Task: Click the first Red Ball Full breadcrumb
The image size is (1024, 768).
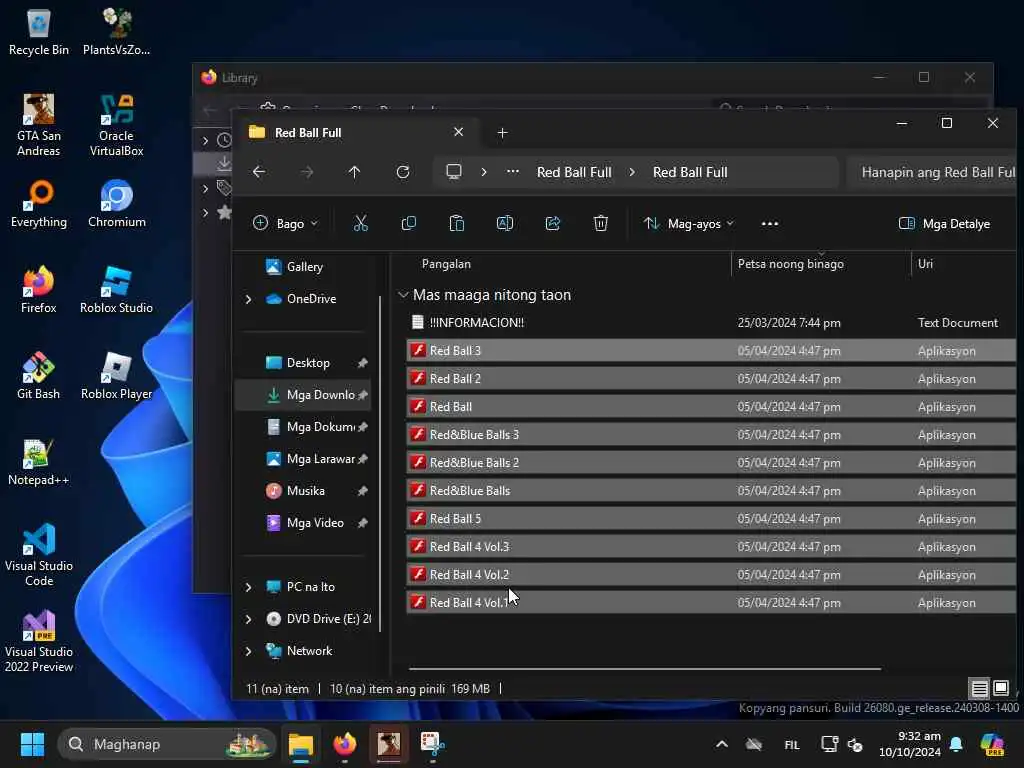Action: (x=574, y=172)
